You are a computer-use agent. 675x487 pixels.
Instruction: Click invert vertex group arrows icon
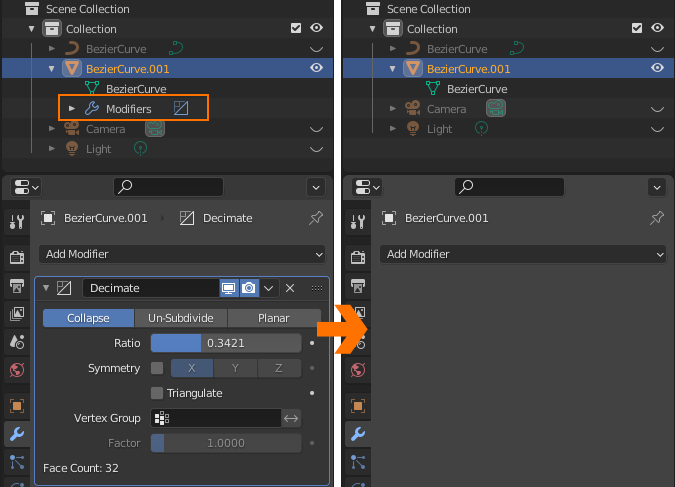(x=291, y=418)
